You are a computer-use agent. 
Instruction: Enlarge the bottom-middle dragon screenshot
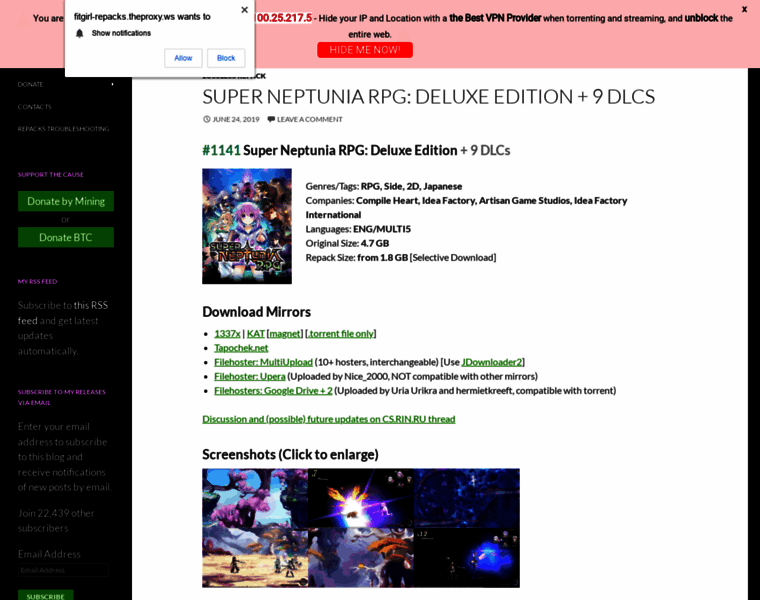tap(361, 558)
